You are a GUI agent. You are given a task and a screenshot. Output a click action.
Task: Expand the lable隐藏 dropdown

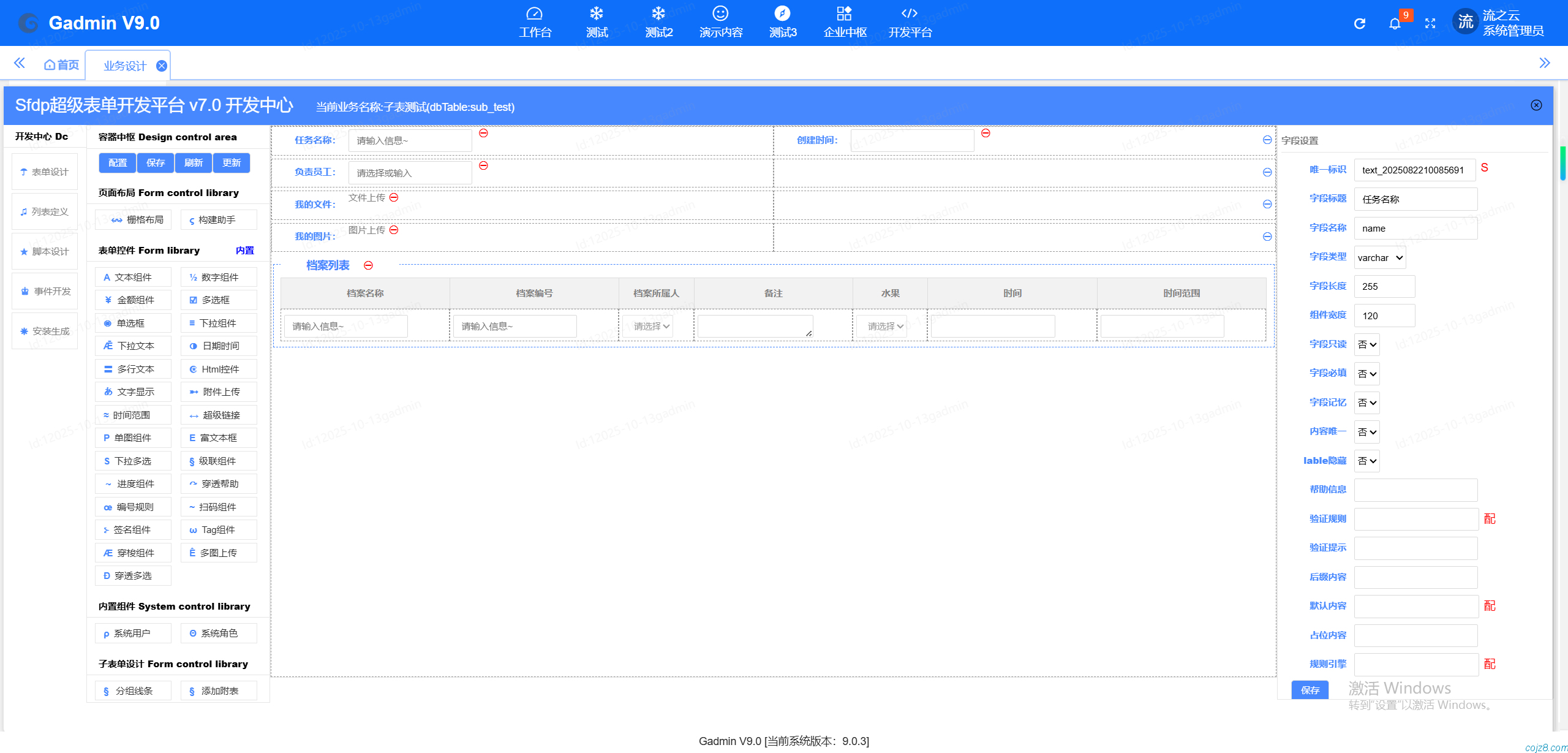coord(1366,461)
